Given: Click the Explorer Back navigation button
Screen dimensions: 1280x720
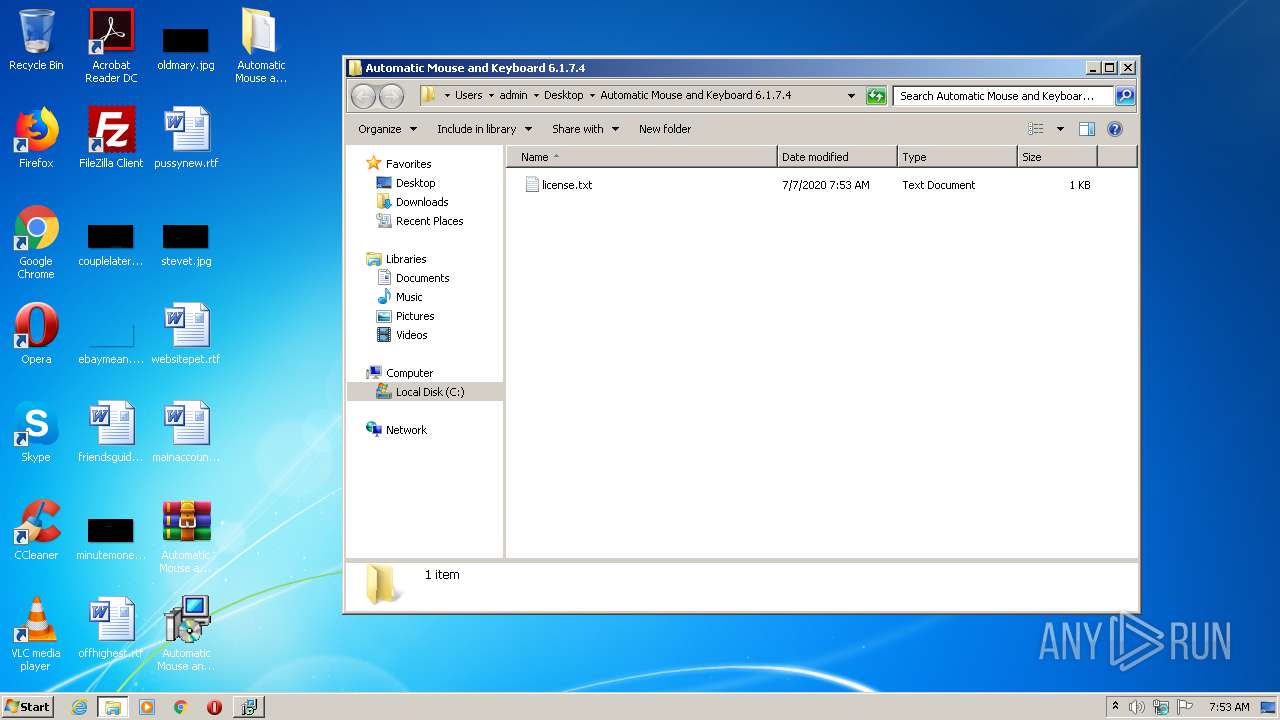Looking at the screenshot, I should click(364, 96).
